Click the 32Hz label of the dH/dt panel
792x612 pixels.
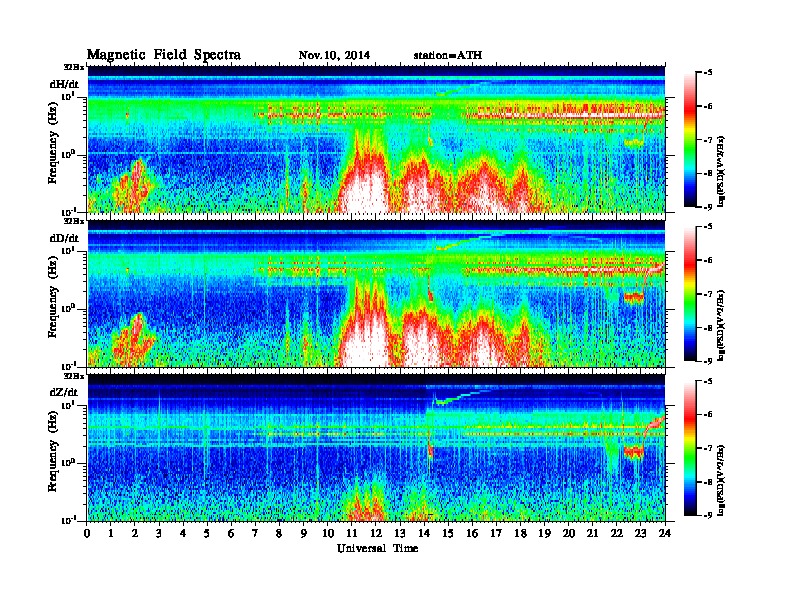click(x=73, y=67)
